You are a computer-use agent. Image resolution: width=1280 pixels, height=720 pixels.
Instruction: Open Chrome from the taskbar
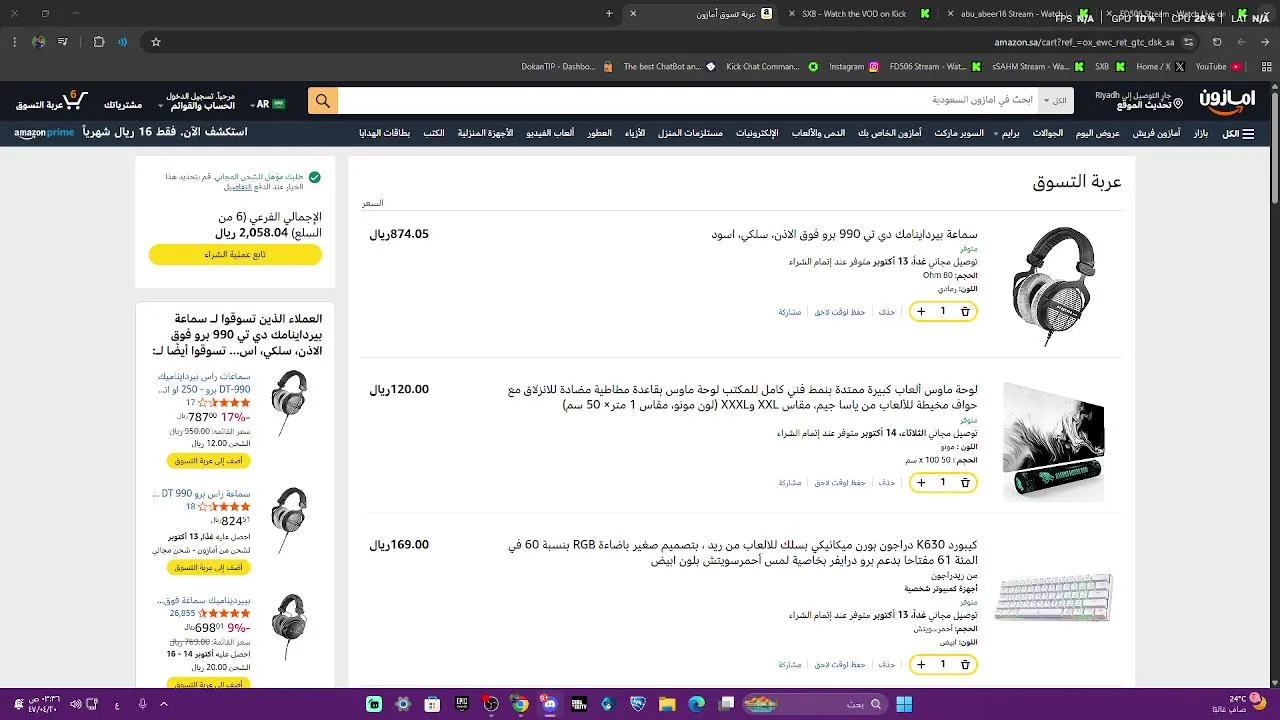(520, 704)
